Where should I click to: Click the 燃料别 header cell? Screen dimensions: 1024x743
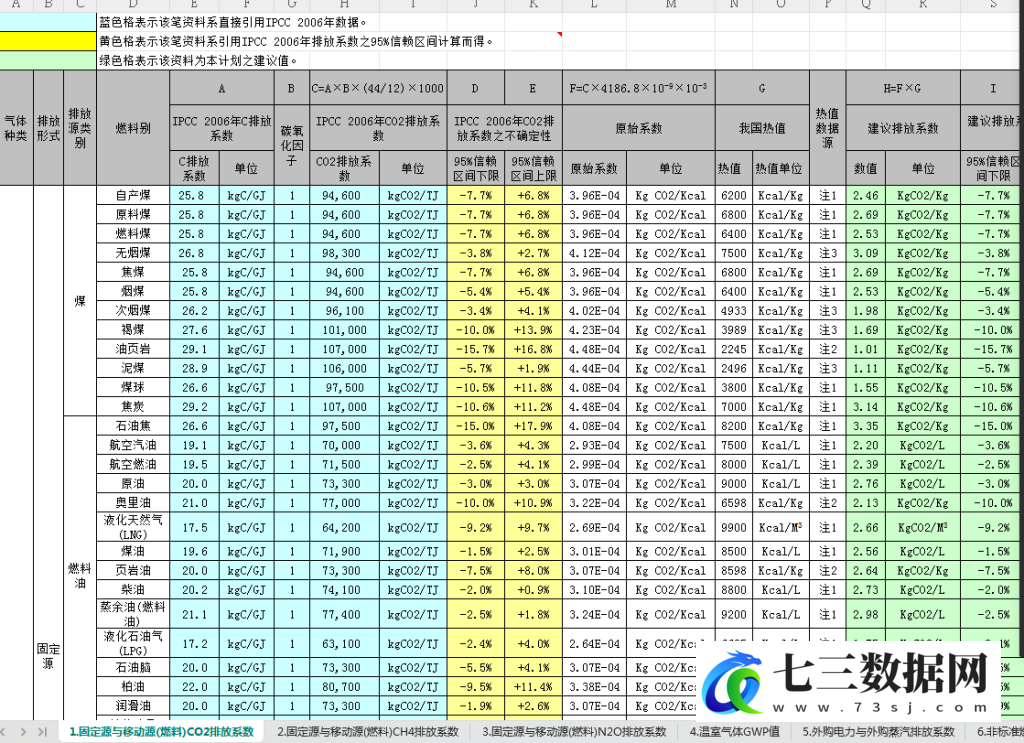click(x=133, y=128)
